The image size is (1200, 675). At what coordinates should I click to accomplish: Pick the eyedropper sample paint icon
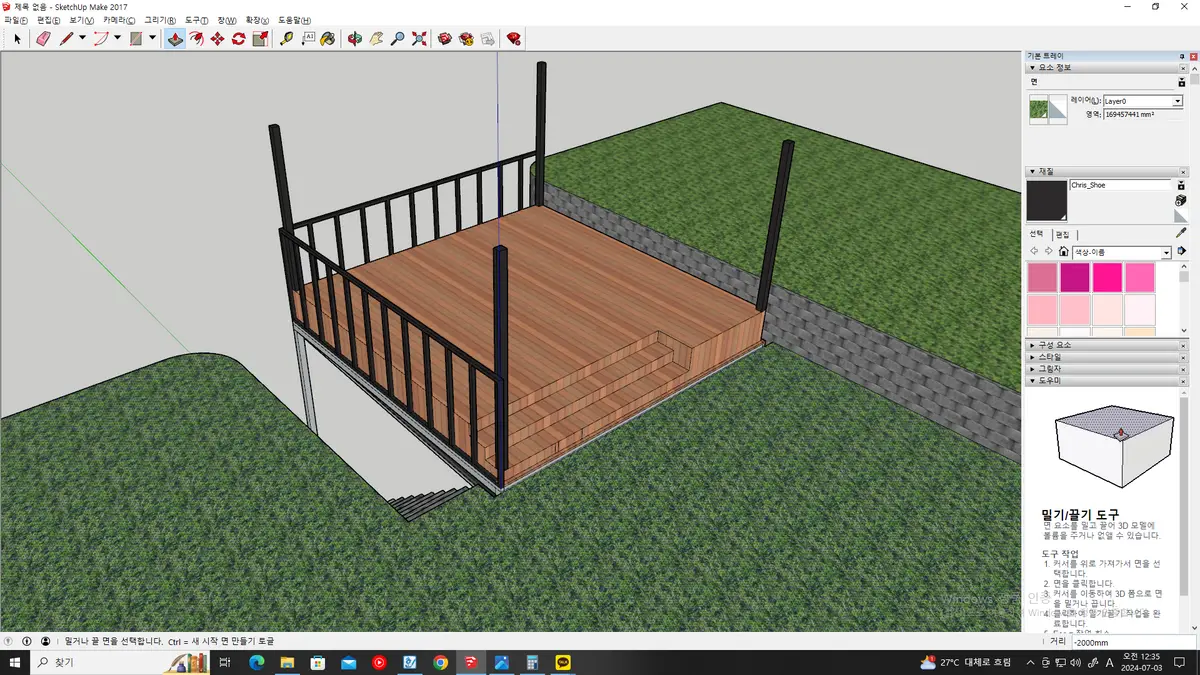click(1181, 233)
